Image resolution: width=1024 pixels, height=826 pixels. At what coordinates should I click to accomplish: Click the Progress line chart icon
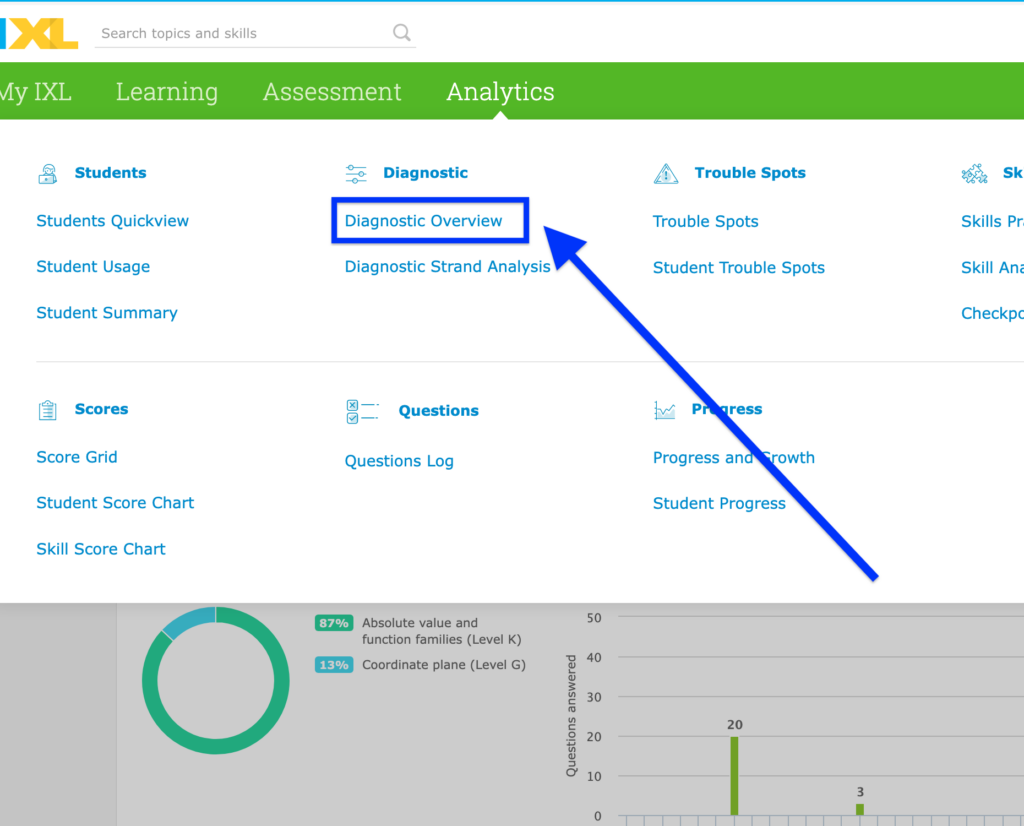point(665,410)
